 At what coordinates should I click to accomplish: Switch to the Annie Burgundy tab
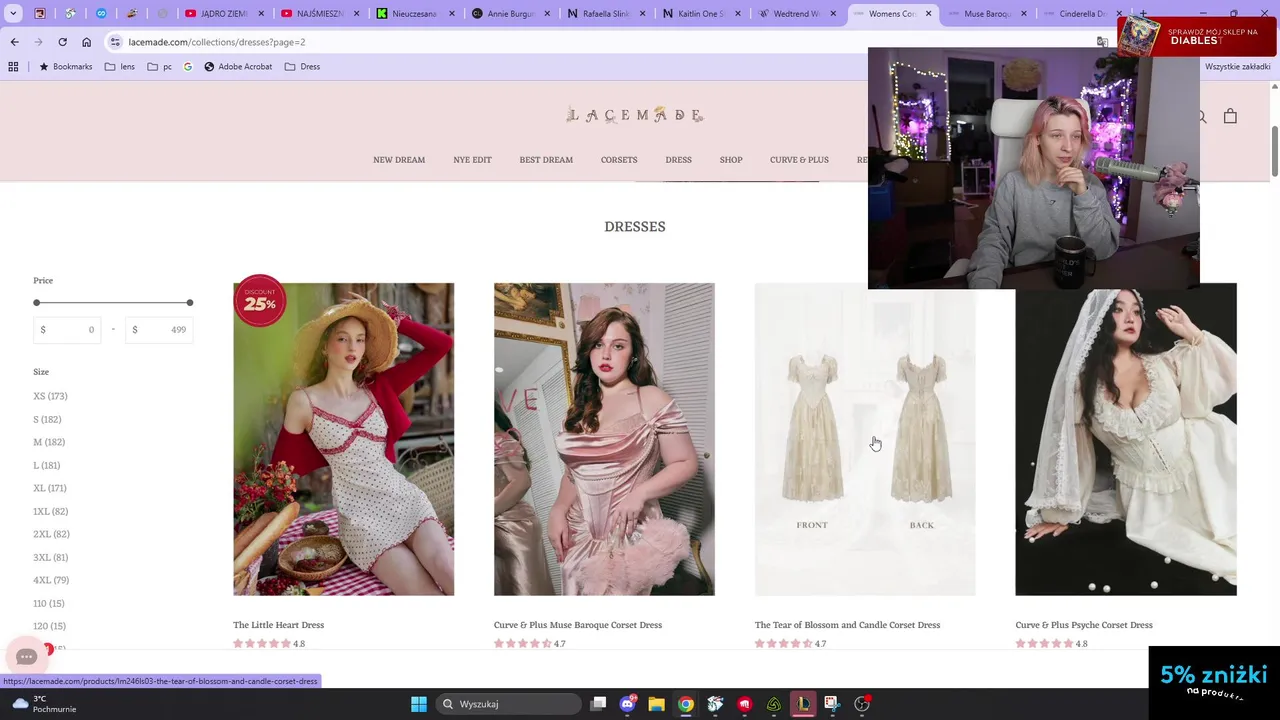click(511, 14)
